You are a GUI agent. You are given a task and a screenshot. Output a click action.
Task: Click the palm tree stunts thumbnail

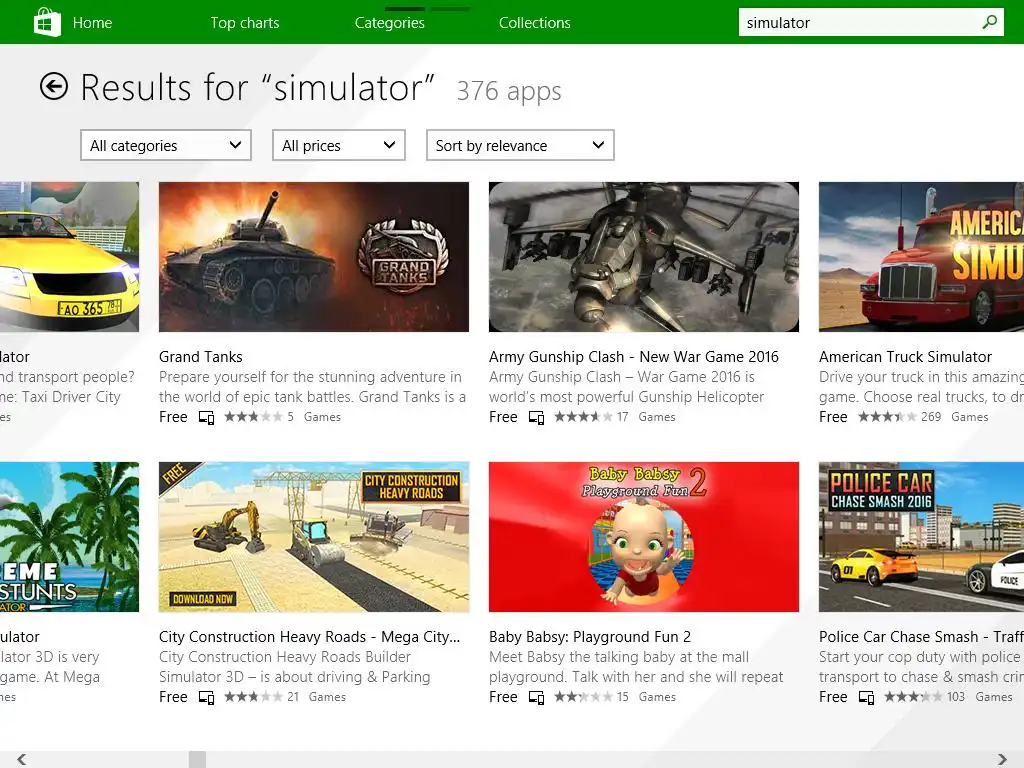69,537
